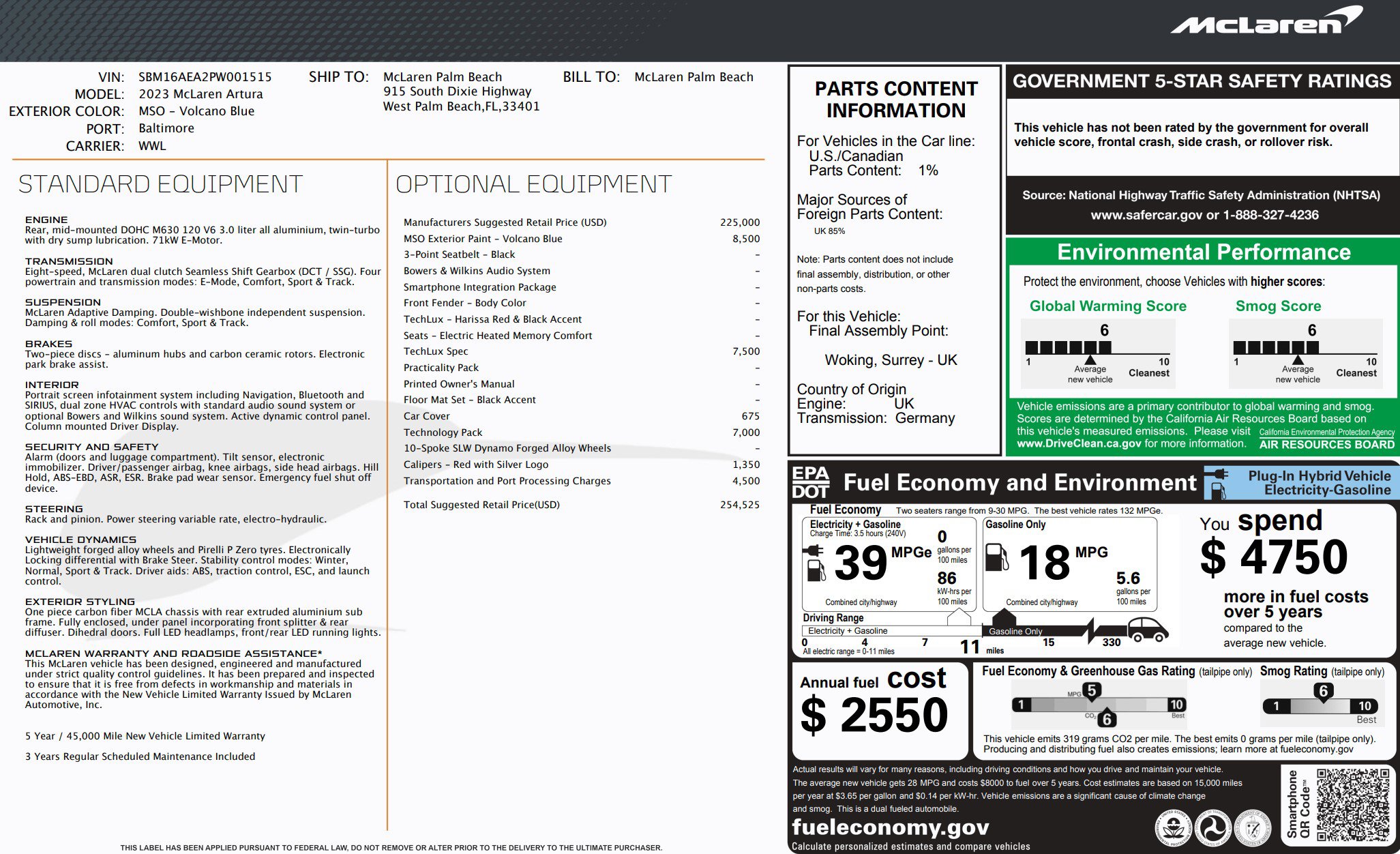Click the SECURITY AND SAFETY heading
This screenshot has width=1400, height=854.
tap(91, 447)
